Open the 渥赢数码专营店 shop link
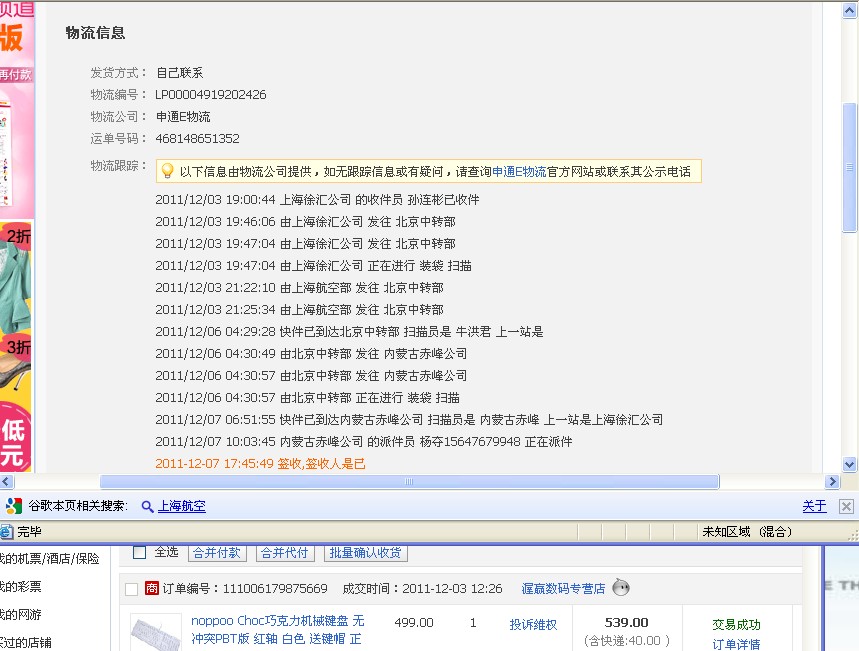 [563, 589]
